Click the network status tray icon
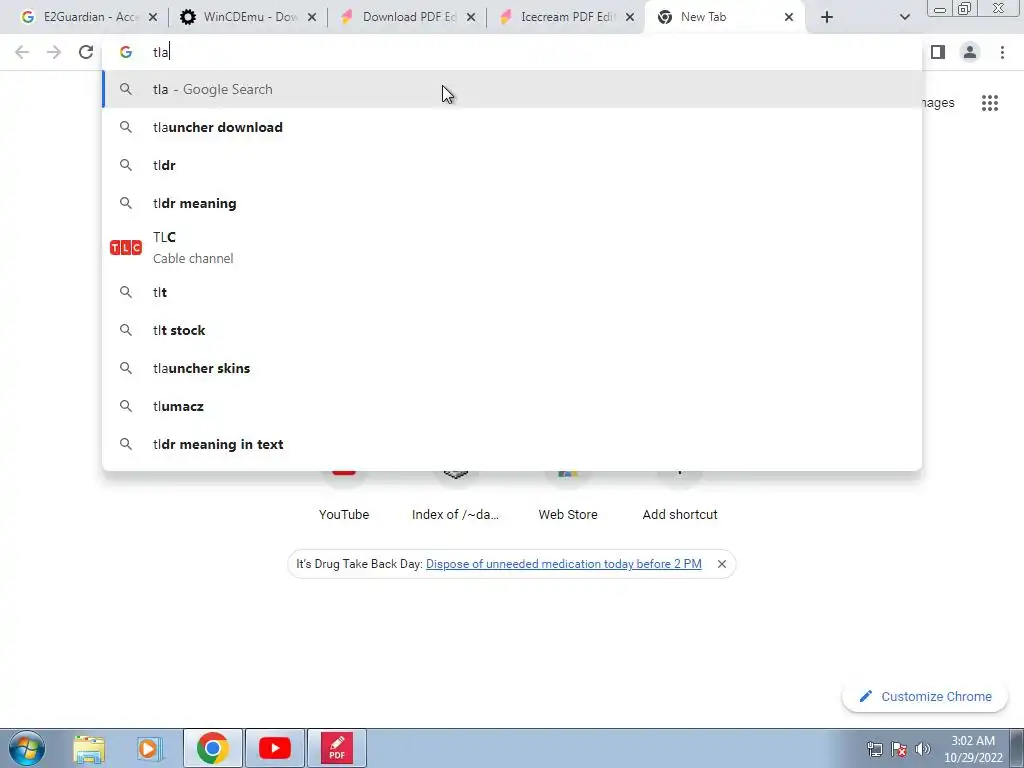Screen dimensions: 1024x768 point(874,749)
